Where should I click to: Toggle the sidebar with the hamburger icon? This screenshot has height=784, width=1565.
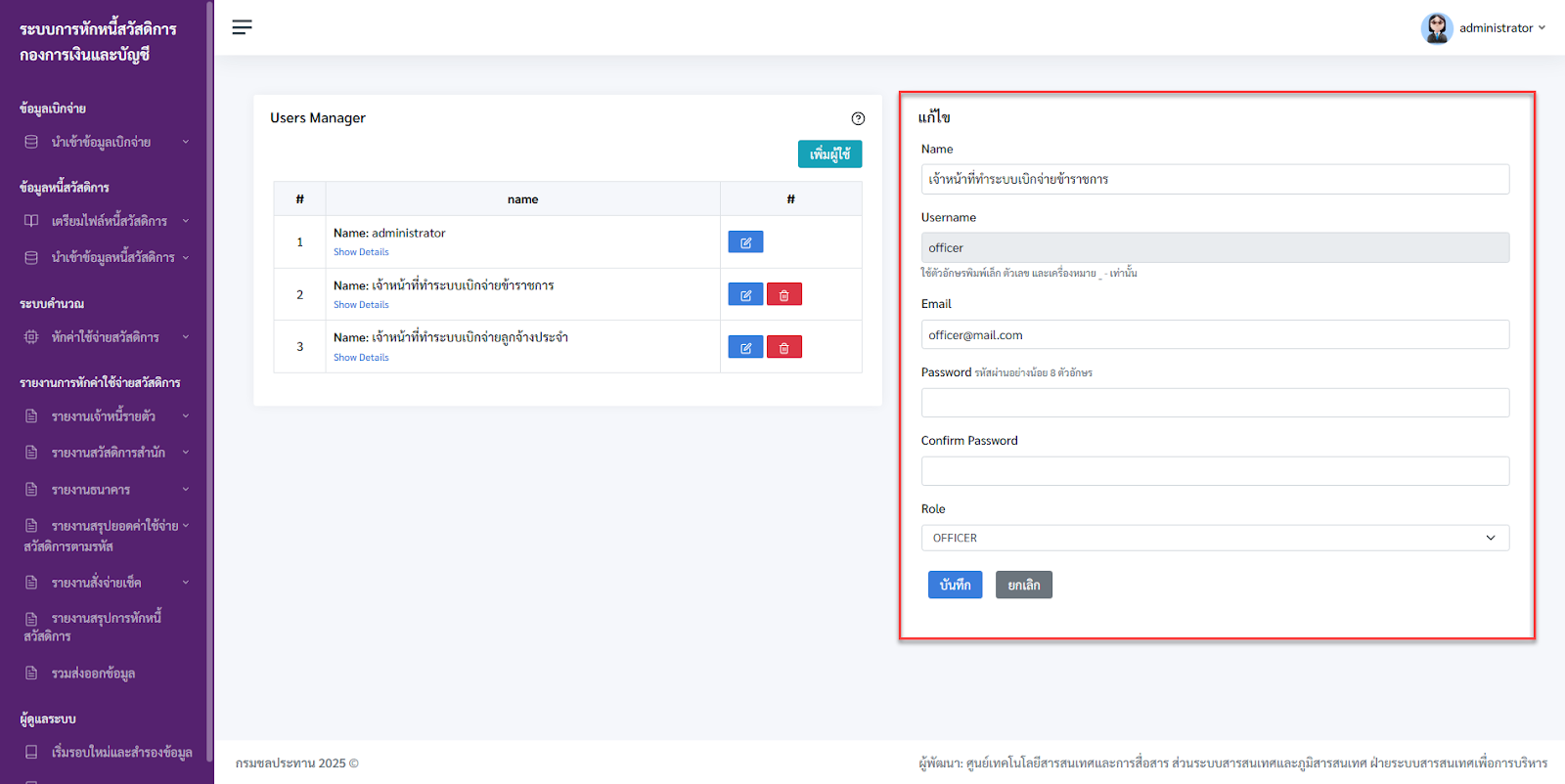pyautogui.click(x=242, y=27)
